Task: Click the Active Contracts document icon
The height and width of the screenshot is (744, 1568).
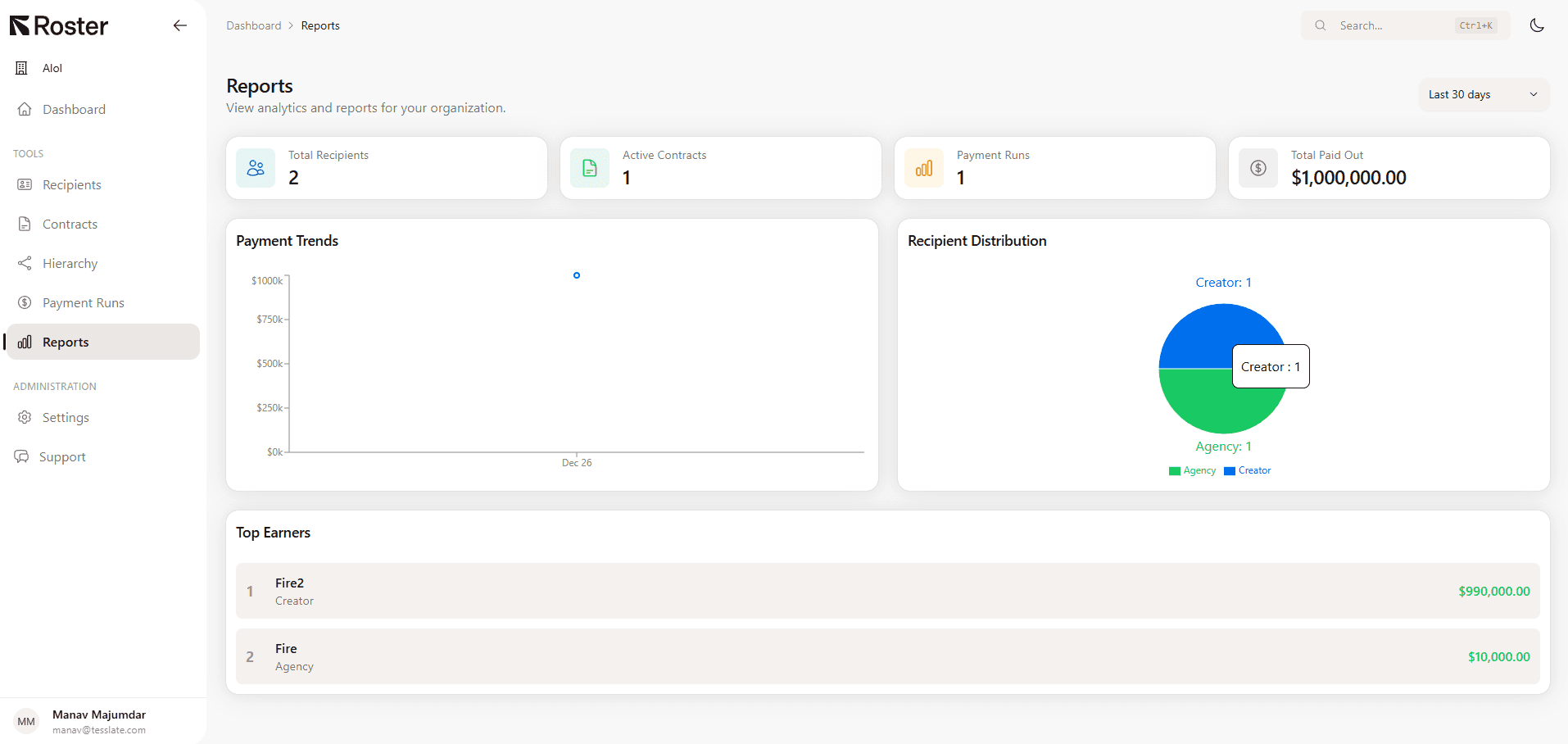Action: pos(590,168)
